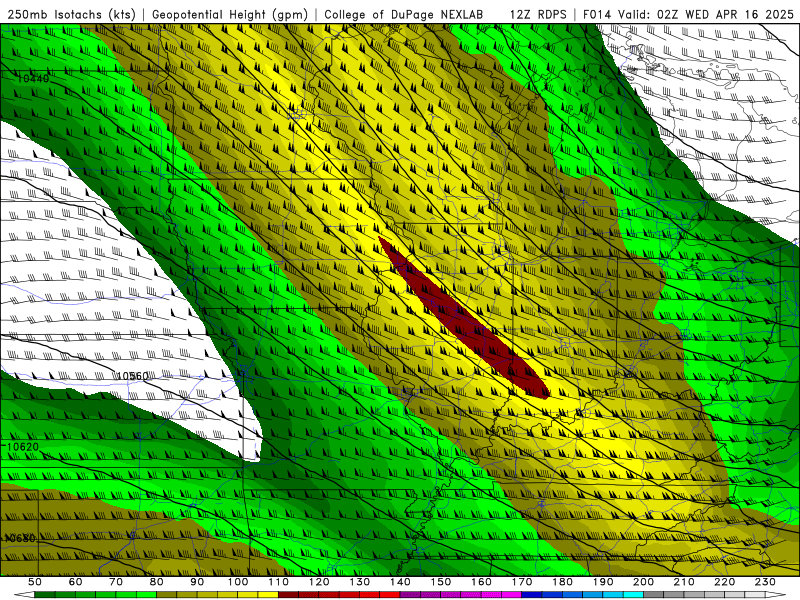
Task: Click the 220 value on the color scale
Action: 724,582
